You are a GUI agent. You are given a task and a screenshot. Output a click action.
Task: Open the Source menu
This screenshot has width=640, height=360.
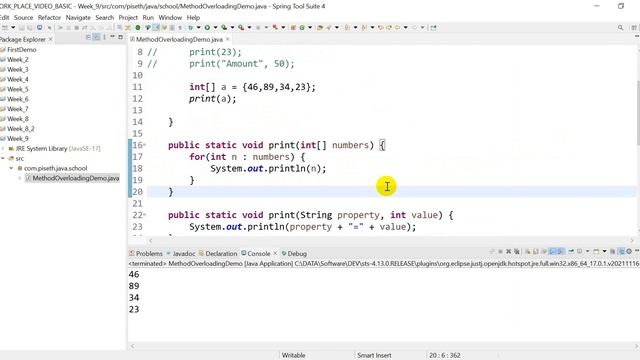tap(23, 18)
